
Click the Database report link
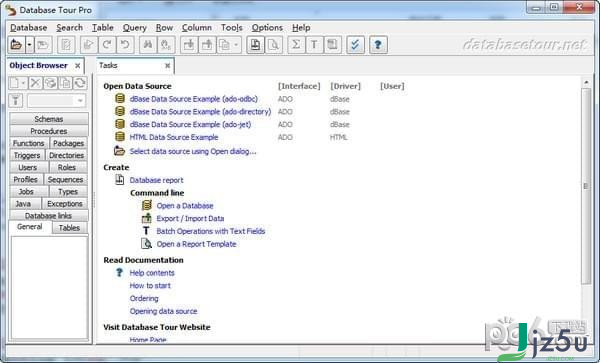(157, 180)
